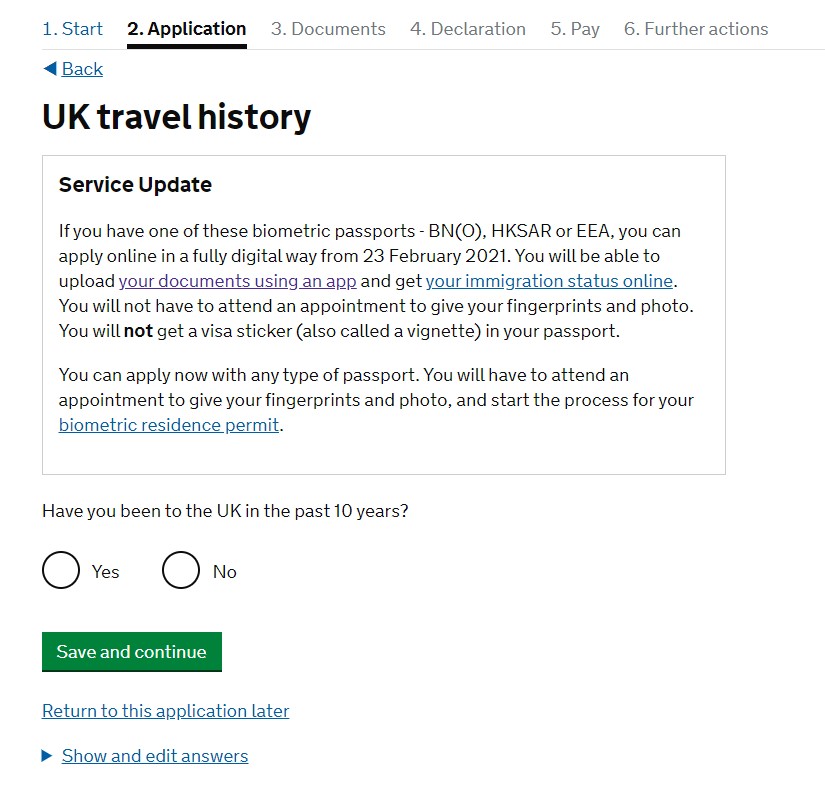Screen dimensions: 825x794
Task: Go to the 1. Start step
Action: (72, 29)
